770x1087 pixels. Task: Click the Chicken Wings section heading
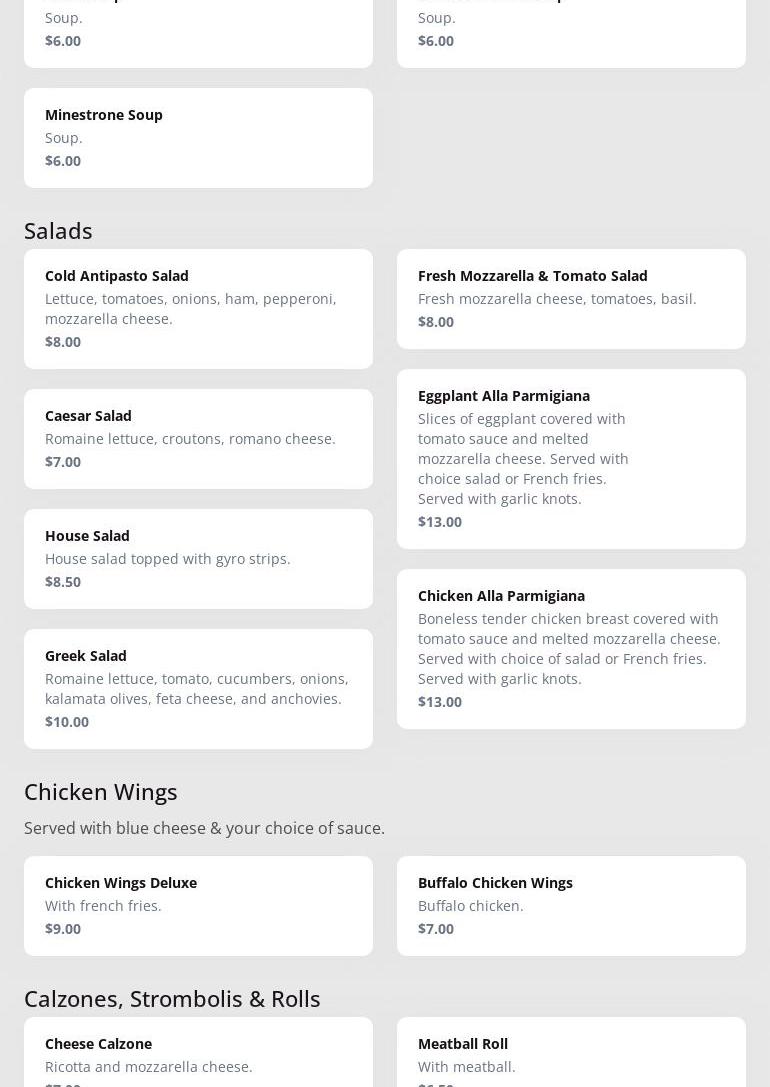(100, 791)
